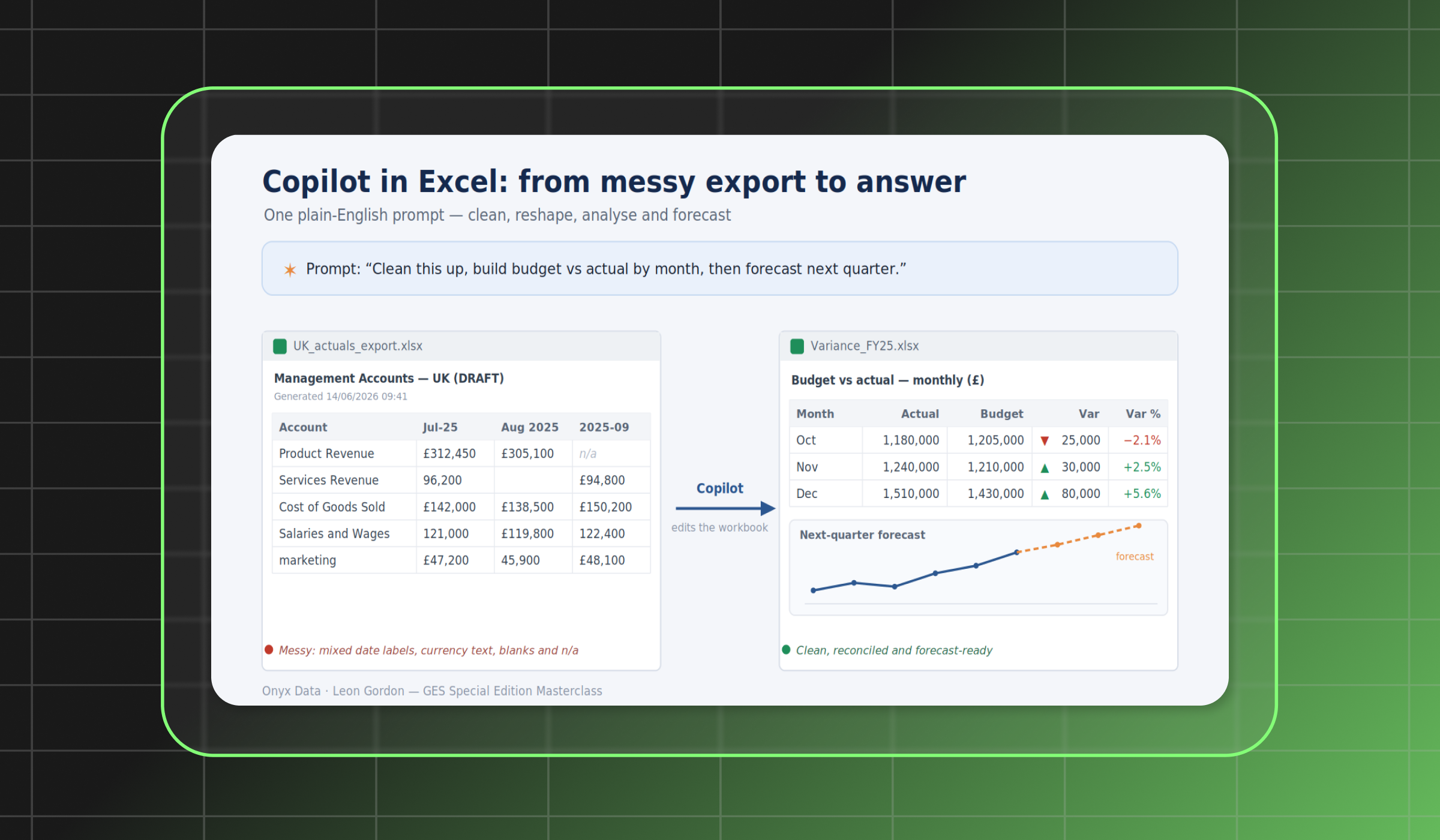Click the '£150,200' cell
1440x840 pixels.
point(611,507)
